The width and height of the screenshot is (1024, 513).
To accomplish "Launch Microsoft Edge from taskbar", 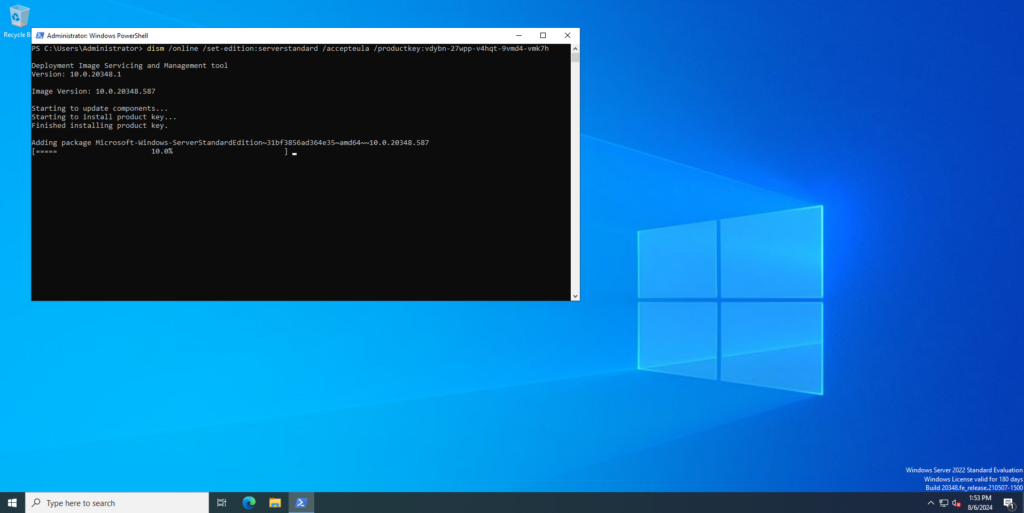I will point(249,503).
